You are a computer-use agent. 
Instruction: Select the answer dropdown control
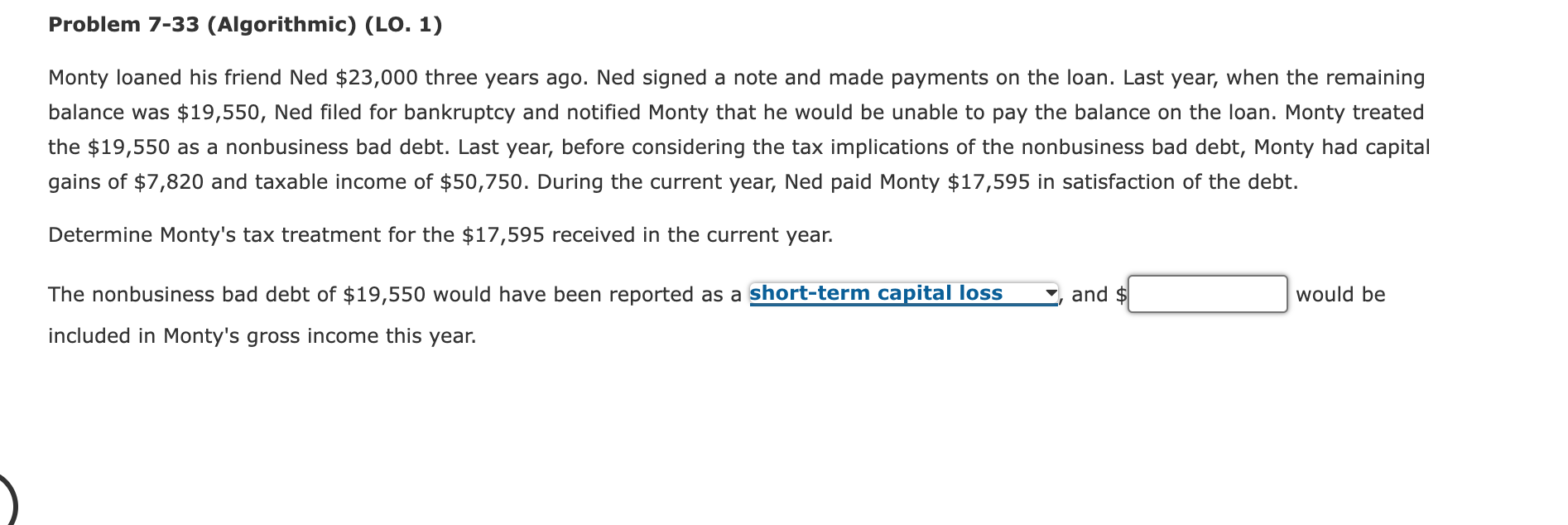(902, 292)
